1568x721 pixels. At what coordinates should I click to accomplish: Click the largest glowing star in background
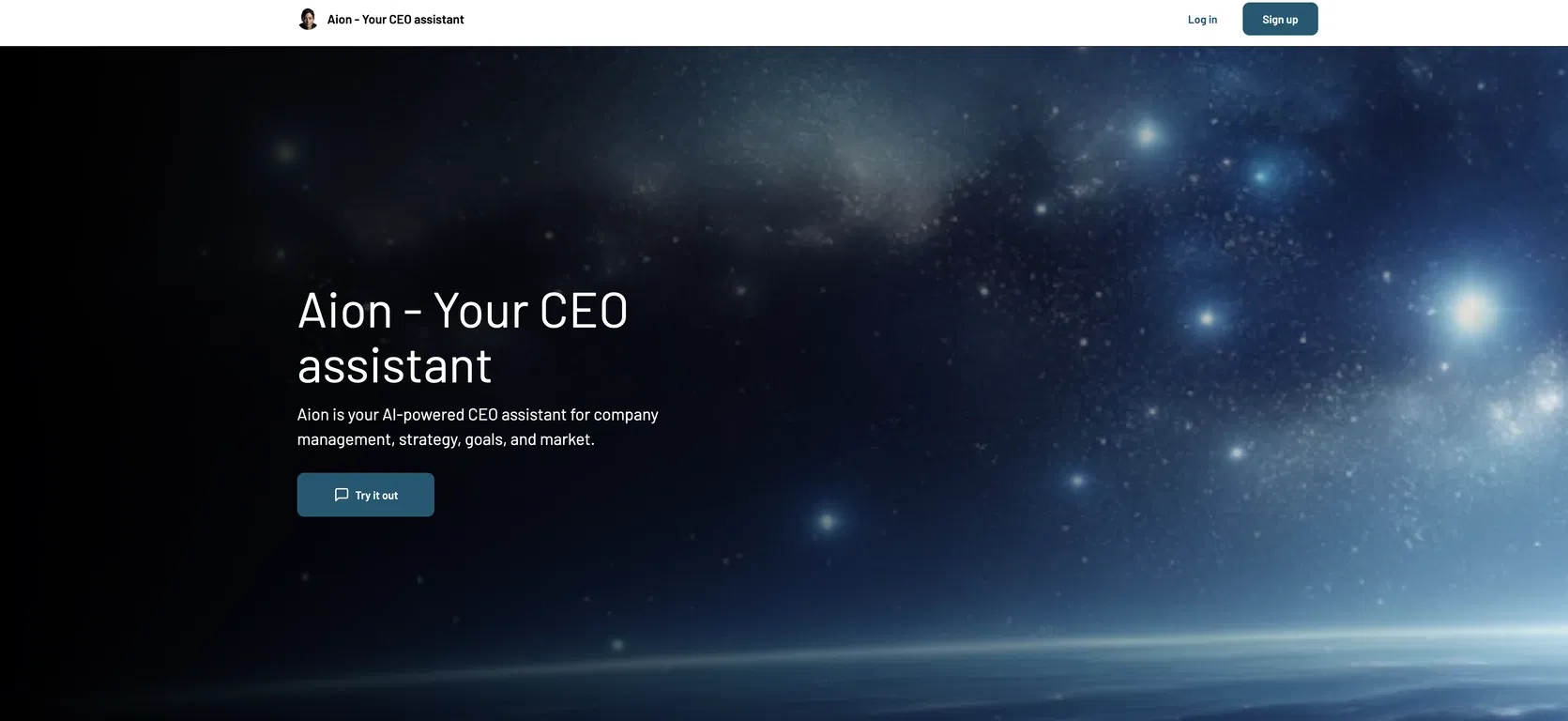click(1470, 311)
